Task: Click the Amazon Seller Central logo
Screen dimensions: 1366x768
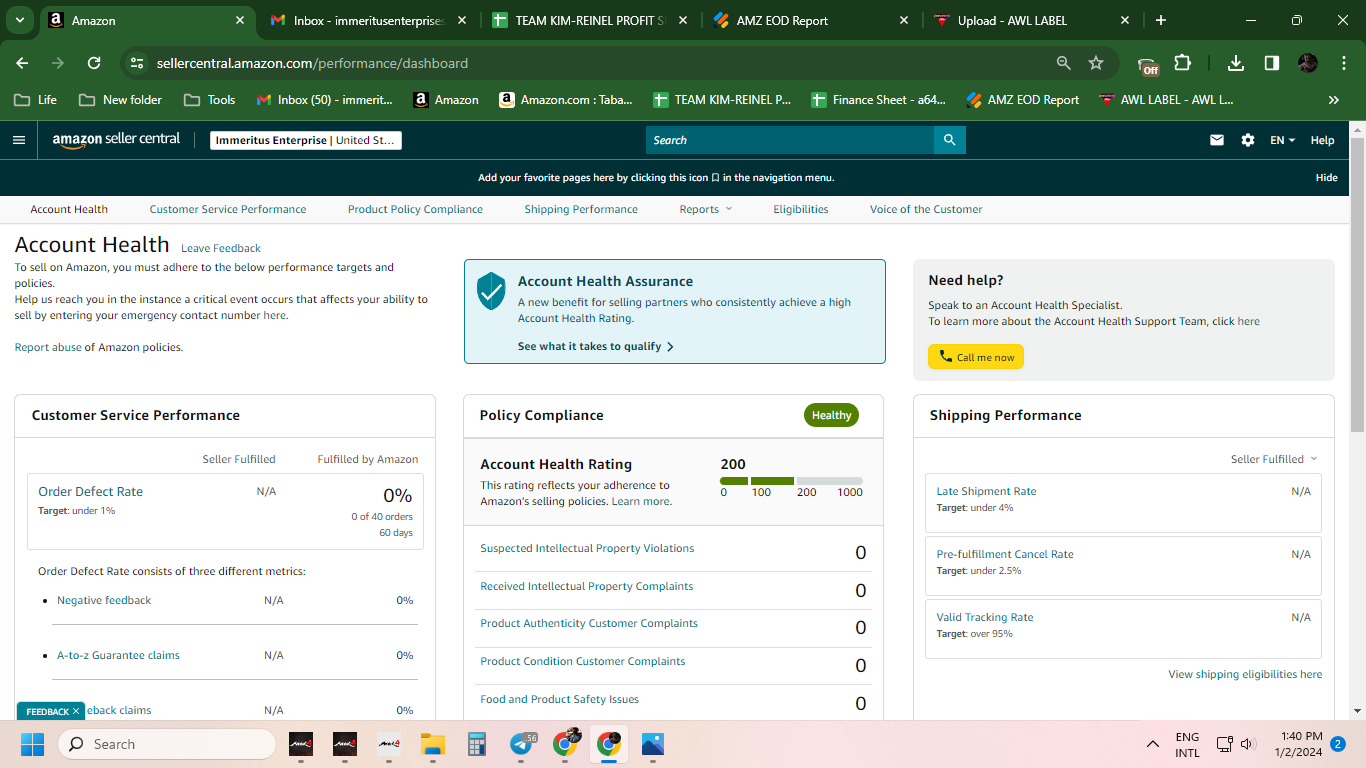Action: tap(116, 140)
